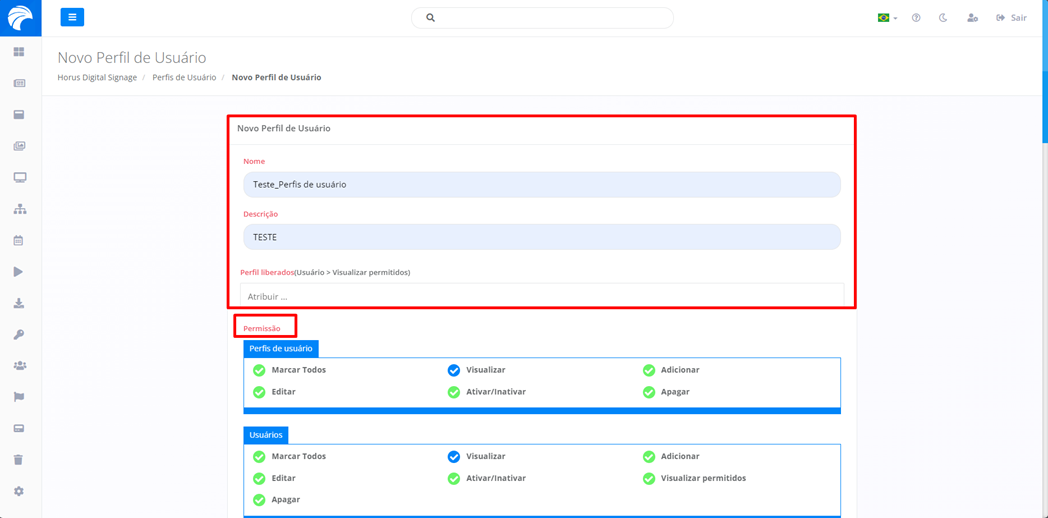Viewport: 1048px width, 518px height.
Task: Click the Usuários permission section tab
Action: coord(266,435)
